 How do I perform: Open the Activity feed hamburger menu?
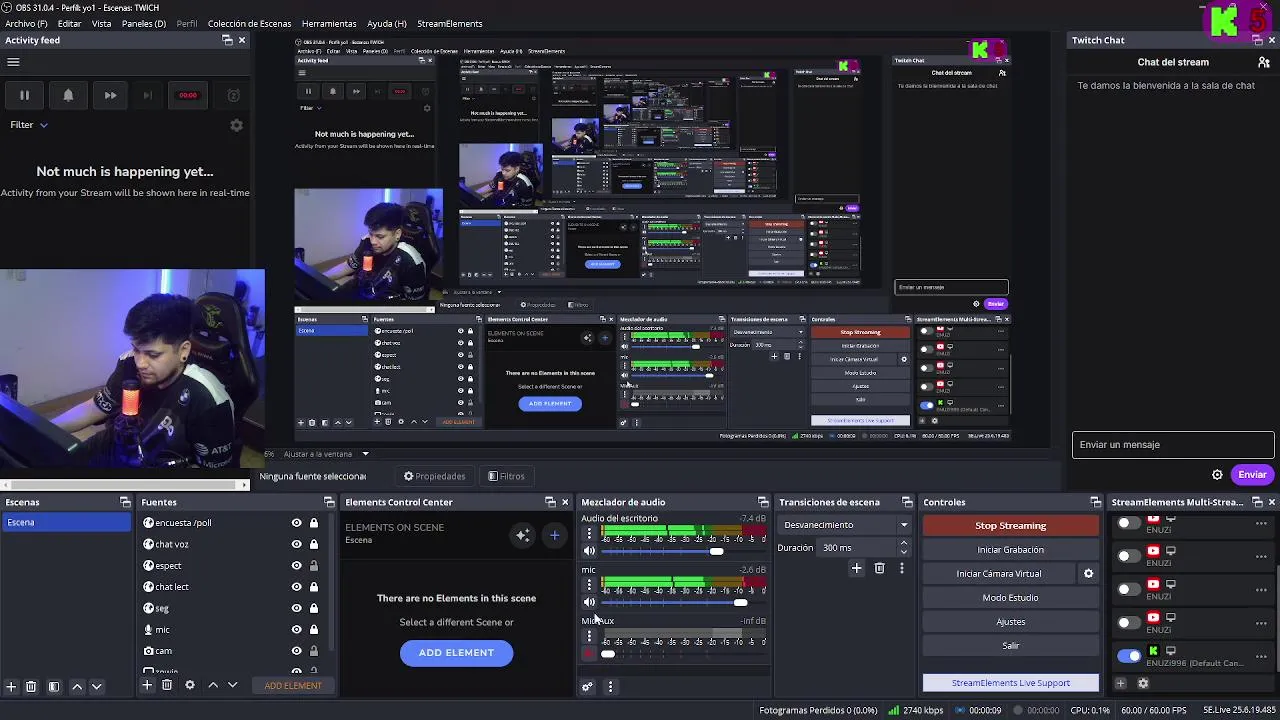point(13,62)
